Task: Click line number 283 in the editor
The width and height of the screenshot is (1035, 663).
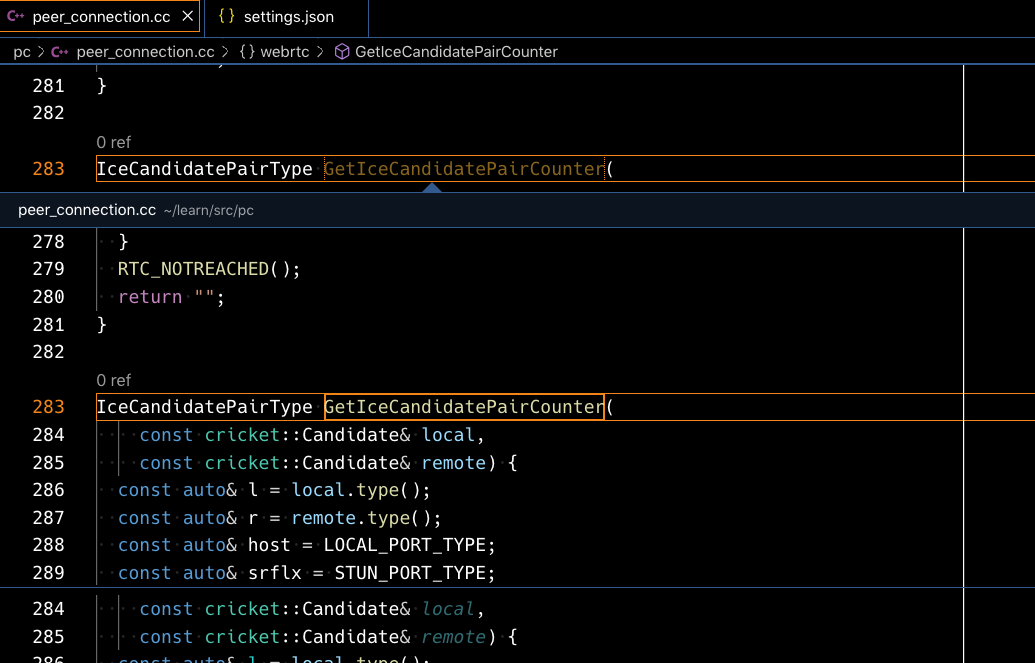Action: [48, 169]
